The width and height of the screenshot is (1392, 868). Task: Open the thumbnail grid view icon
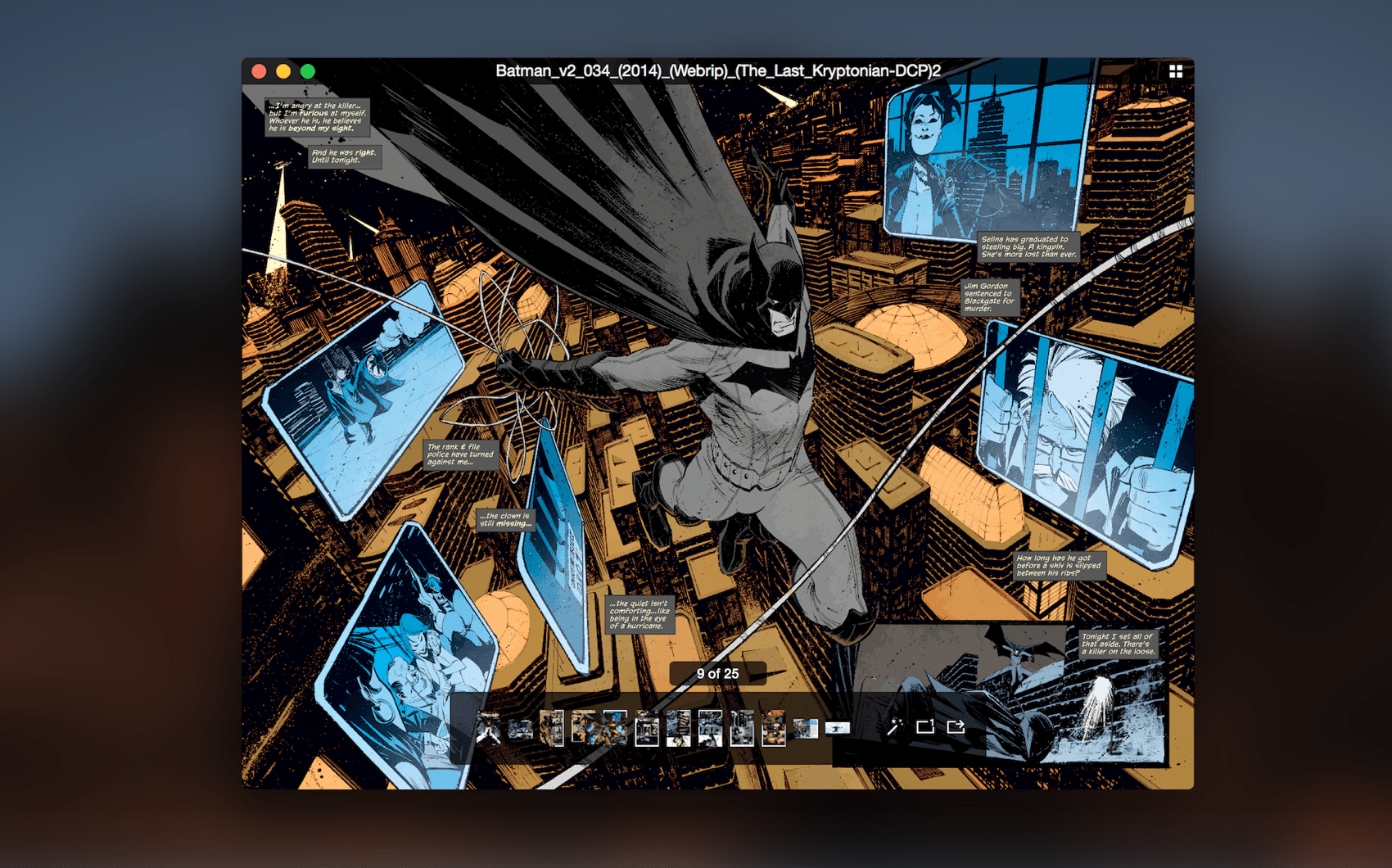click(1176, 71)
